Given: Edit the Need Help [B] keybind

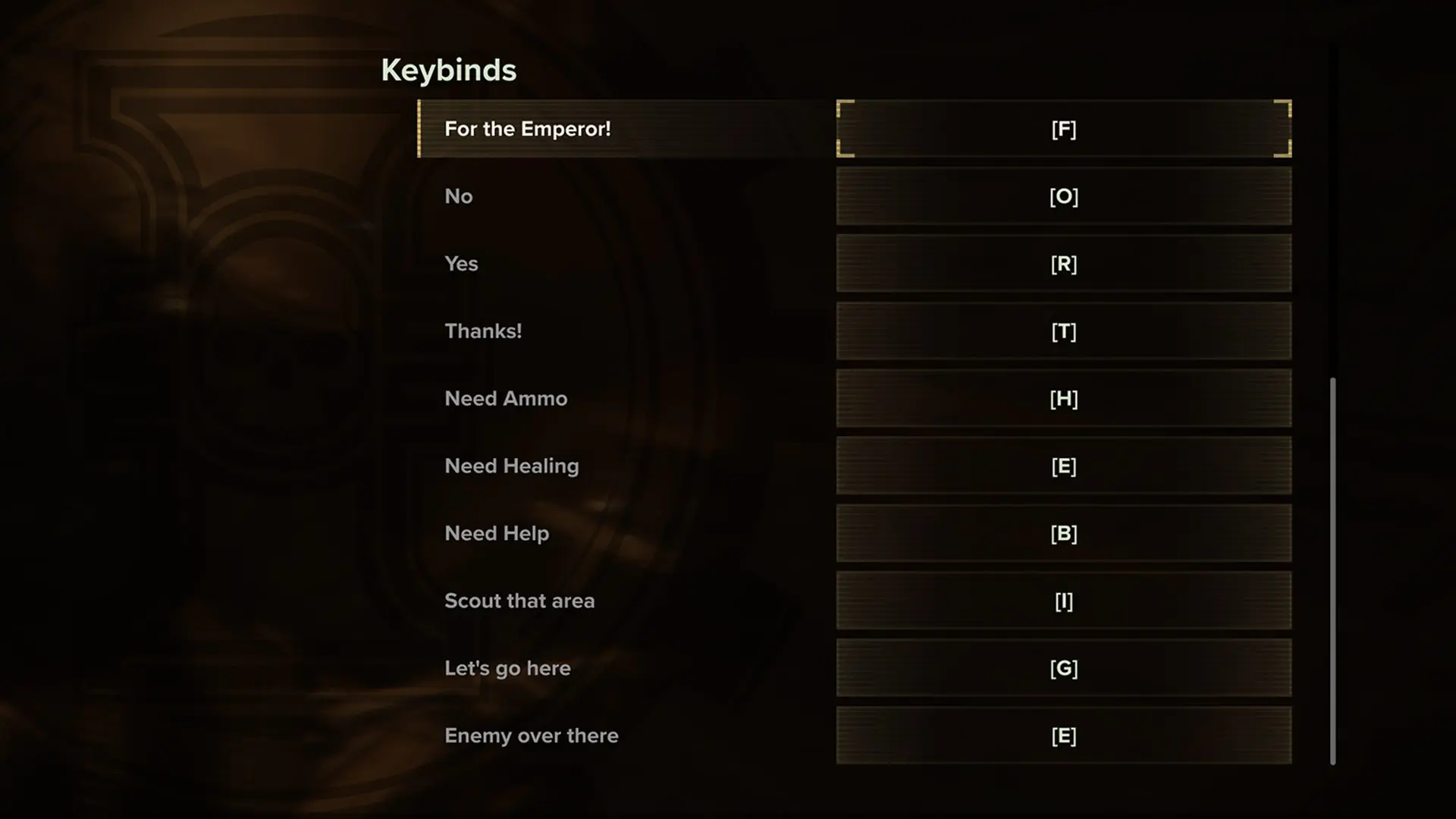Looking at the screenshot, I should point(1063,534).
